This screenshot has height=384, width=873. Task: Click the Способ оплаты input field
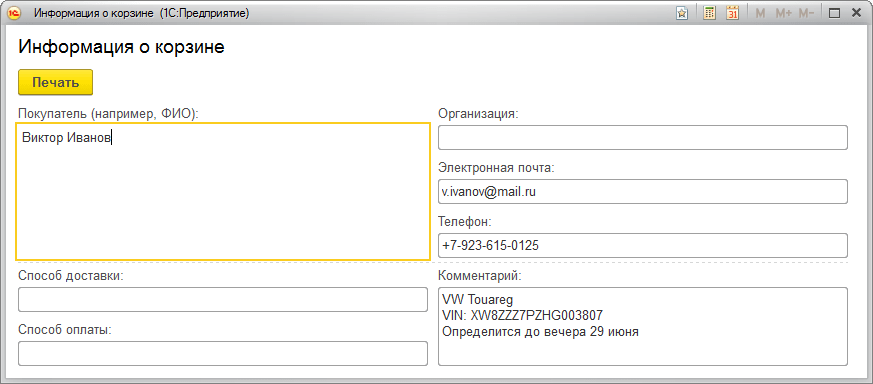click(x=223, y=353)
